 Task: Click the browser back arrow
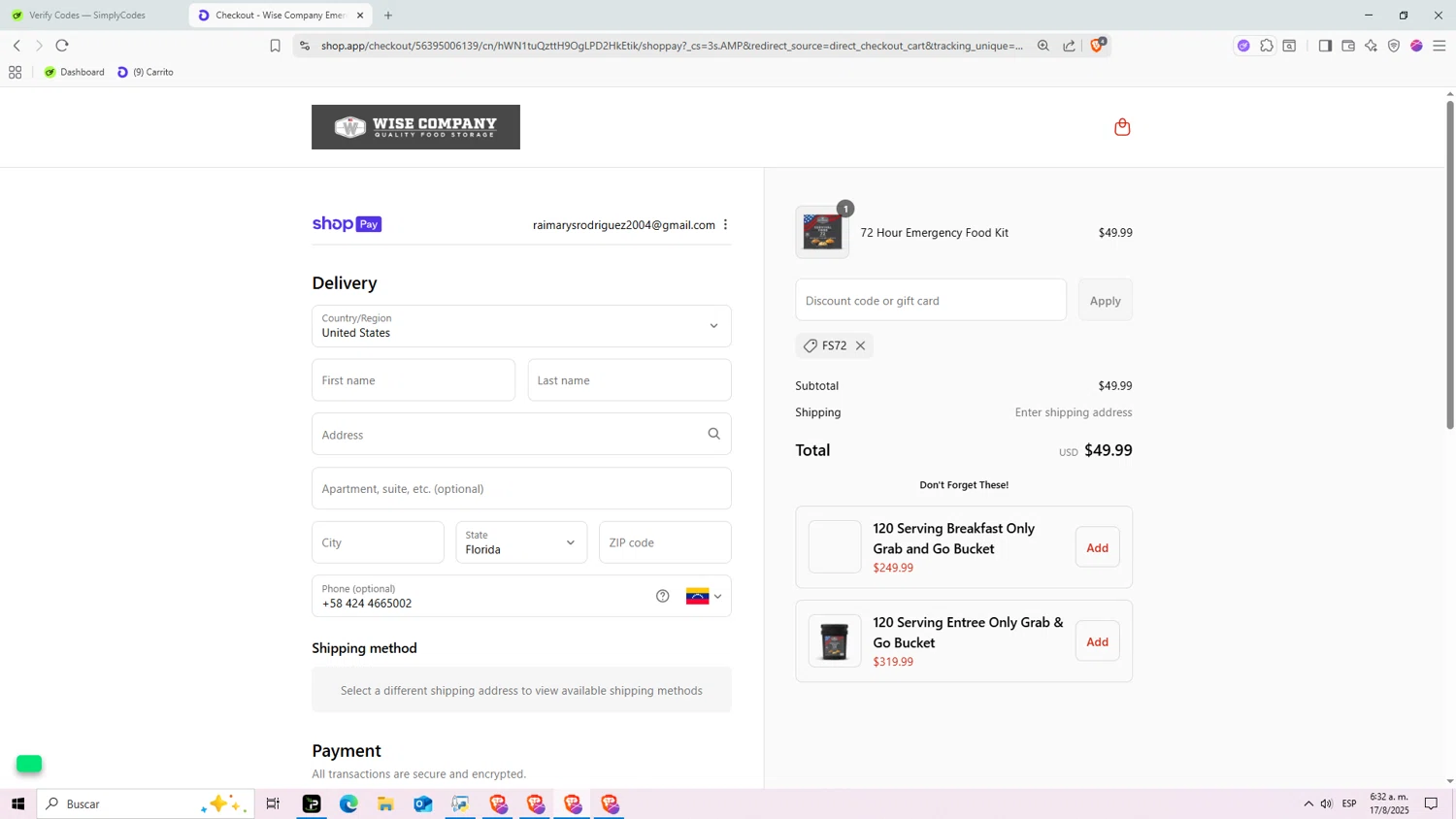pyautogui.click(x=17, y=46)
